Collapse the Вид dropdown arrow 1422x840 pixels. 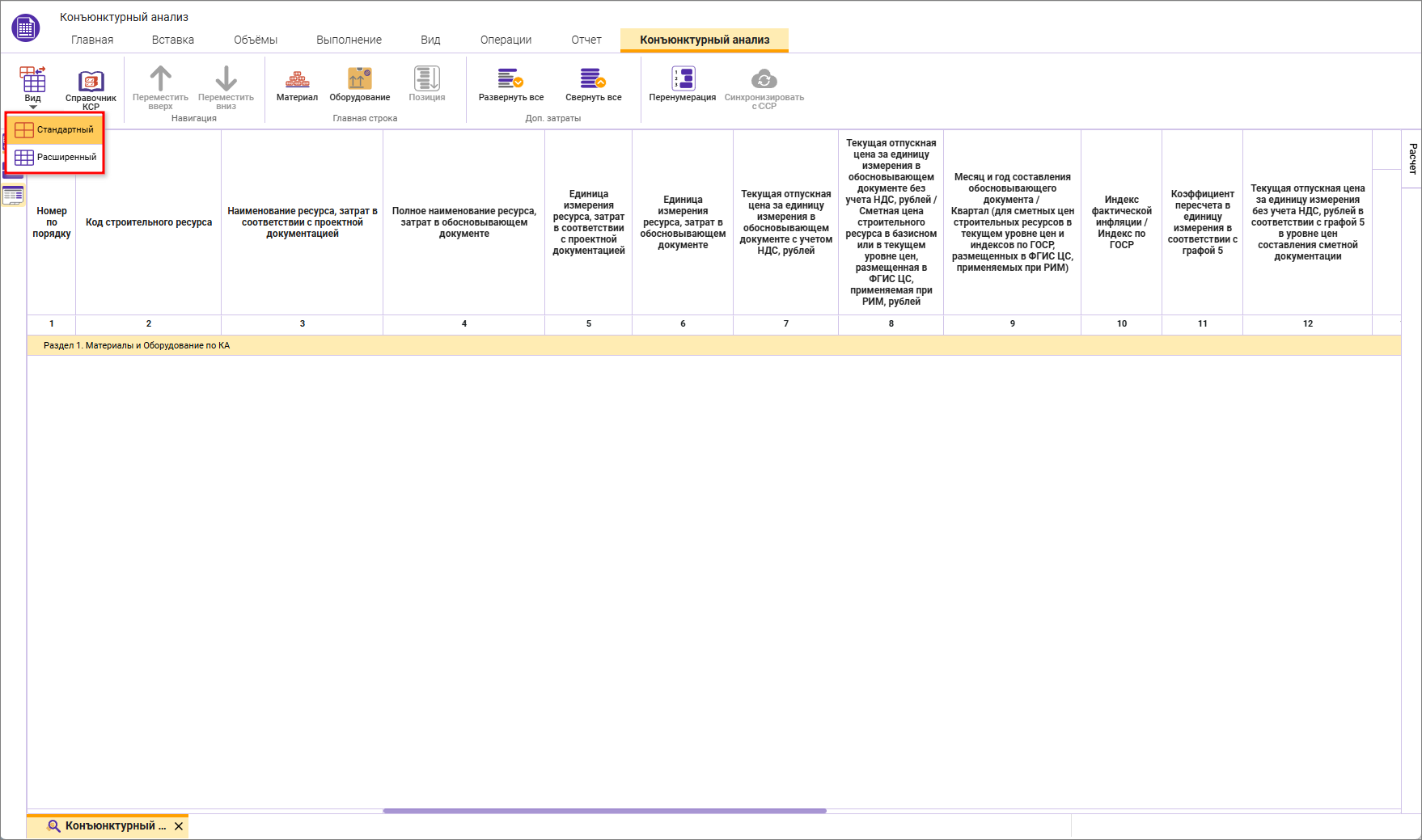coord(33,107)
